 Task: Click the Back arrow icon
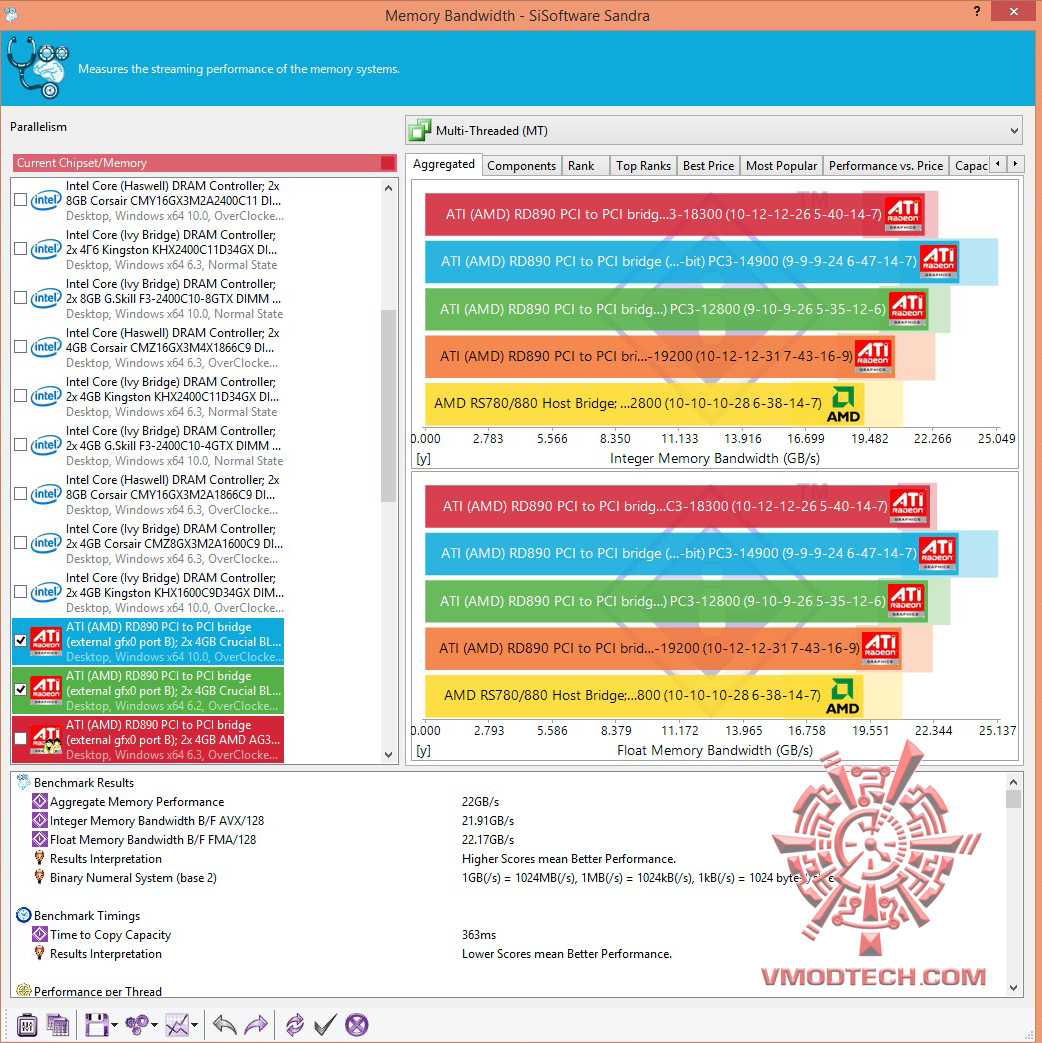tap(224, 1025)
